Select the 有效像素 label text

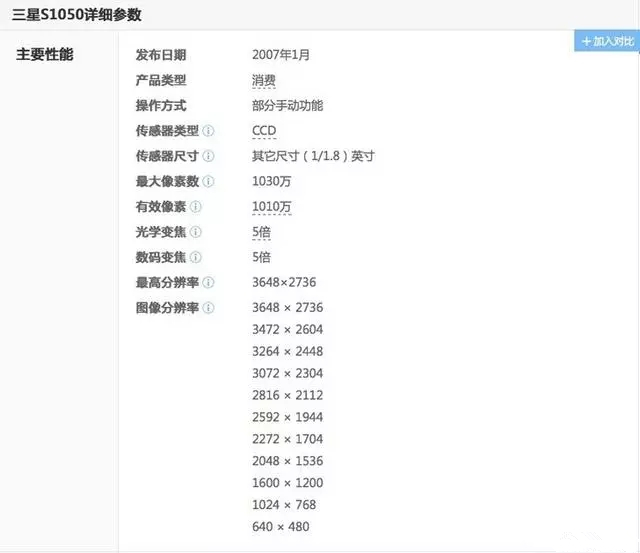161,207
